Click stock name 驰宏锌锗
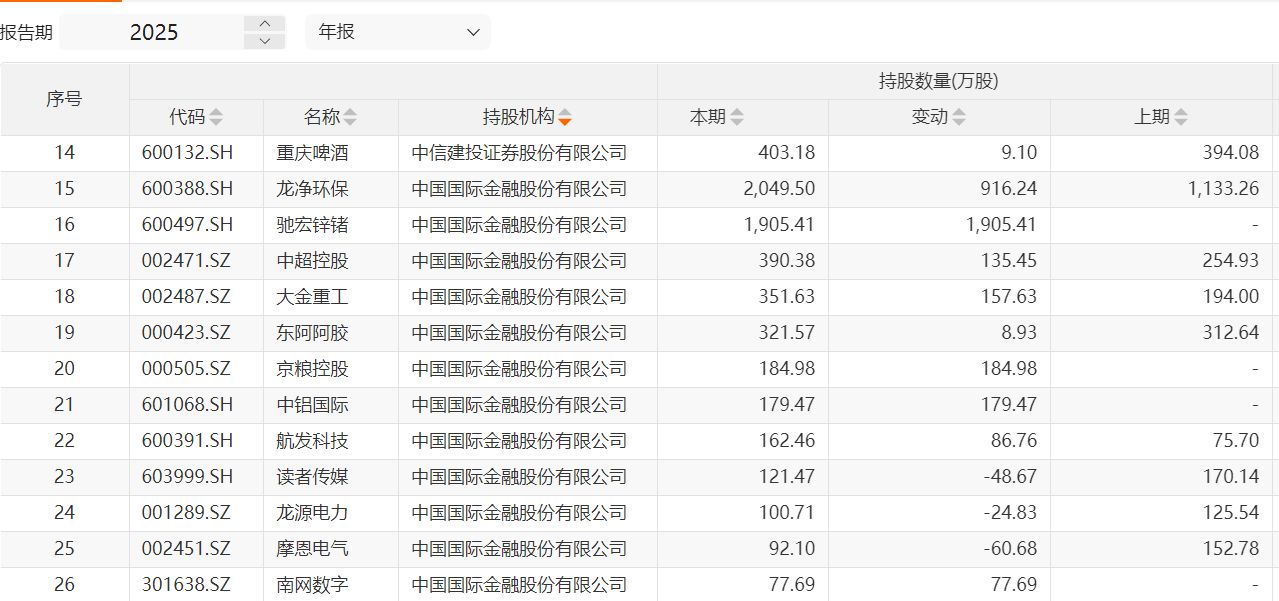Image resolution: width=1279 pixels, height=601 pixels. [x=312, y=225]
